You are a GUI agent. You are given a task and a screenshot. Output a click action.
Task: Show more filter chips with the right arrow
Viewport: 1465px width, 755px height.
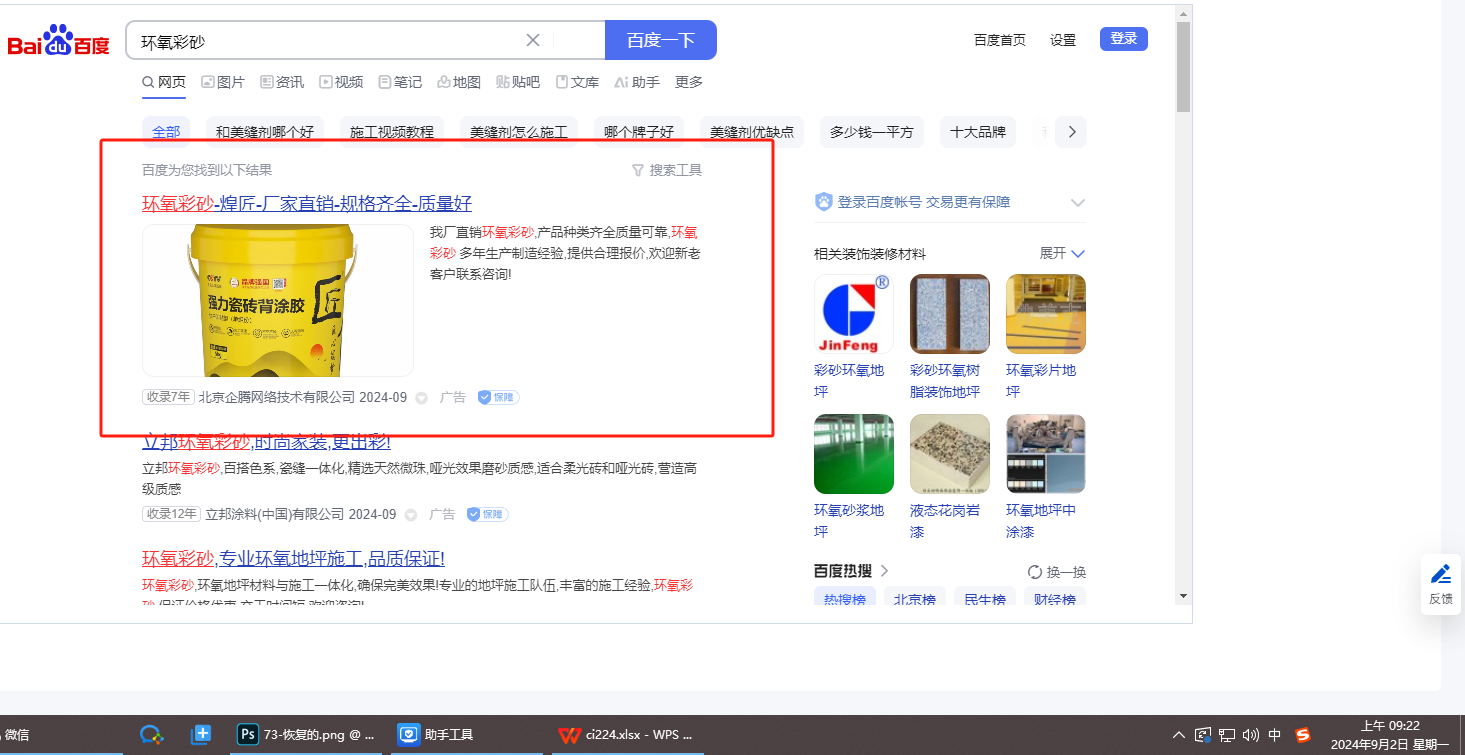pyautogui.click(x=1071, y=132)
